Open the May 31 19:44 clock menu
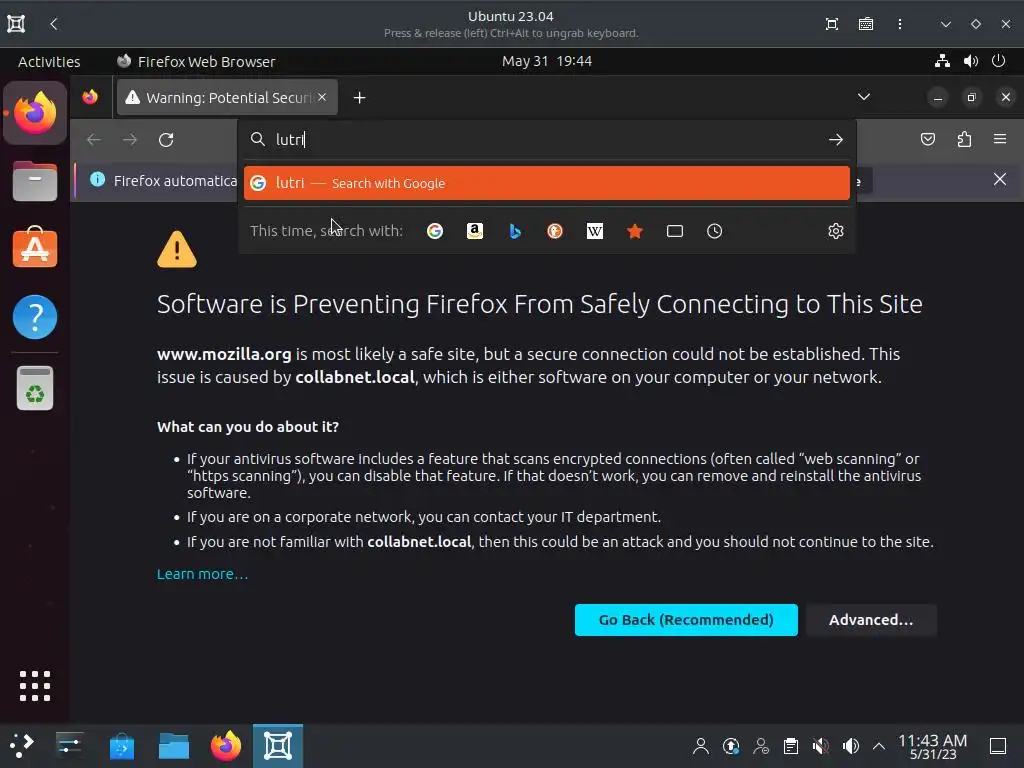The image size is (1024, 768). (547, 61)
